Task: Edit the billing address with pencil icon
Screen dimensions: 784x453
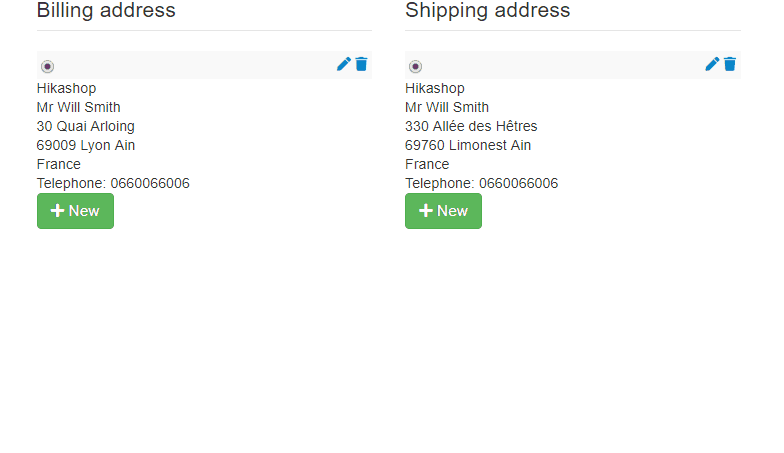Action: pyautogui.click(x=344, y=64)
